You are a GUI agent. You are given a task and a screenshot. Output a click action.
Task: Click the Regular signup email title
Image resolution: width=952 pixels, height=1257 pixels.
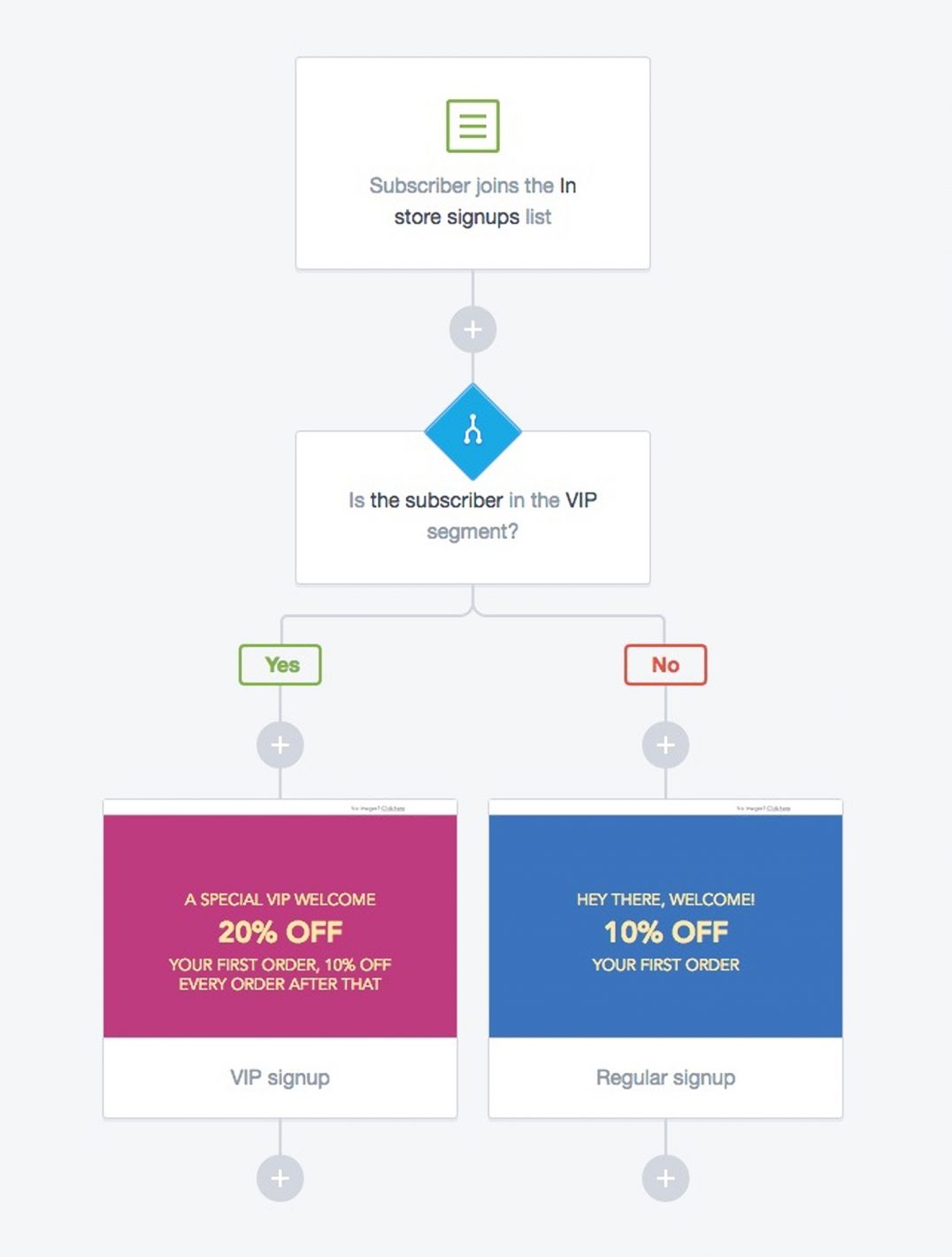[x=665, y=1077]
